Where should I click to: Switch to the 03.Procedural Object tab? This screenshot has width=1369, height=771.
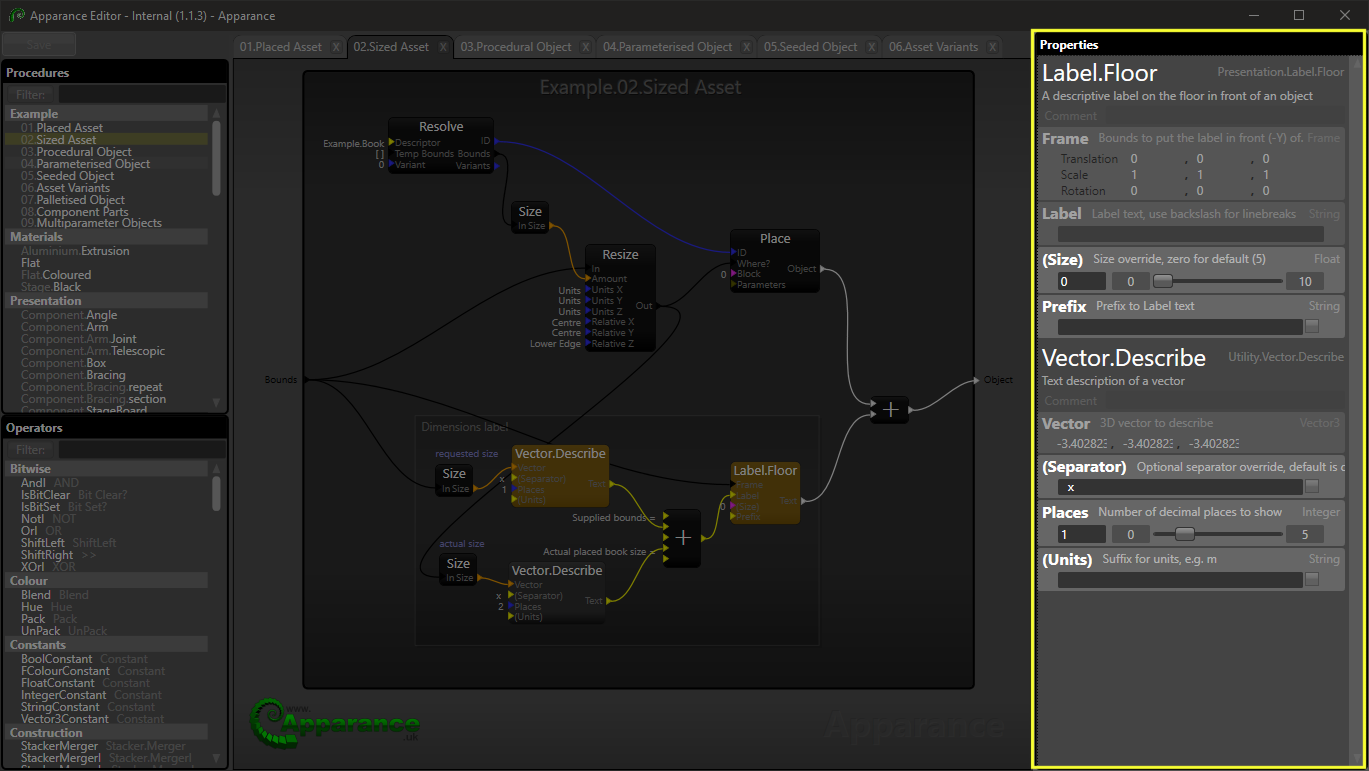click(516, 47)
